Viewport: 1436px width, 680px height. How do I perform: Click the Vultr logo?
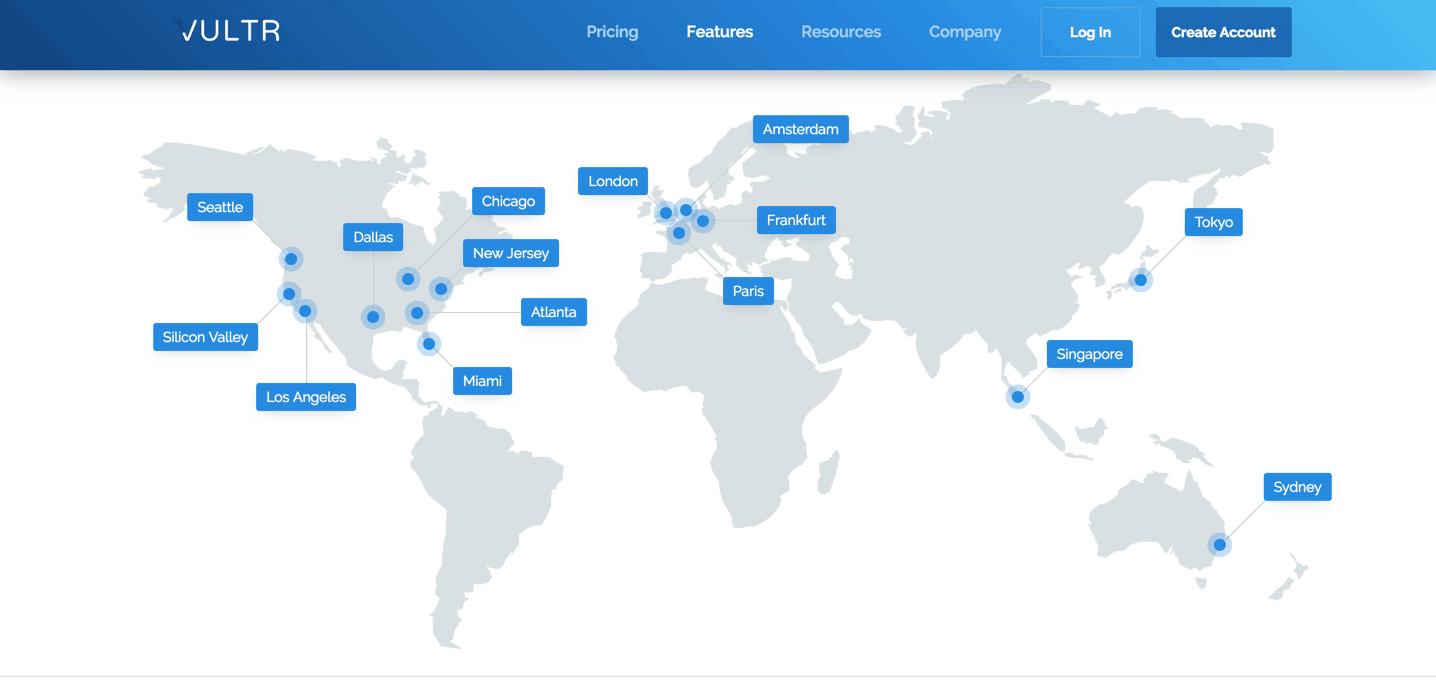click(x=227, y=31)
